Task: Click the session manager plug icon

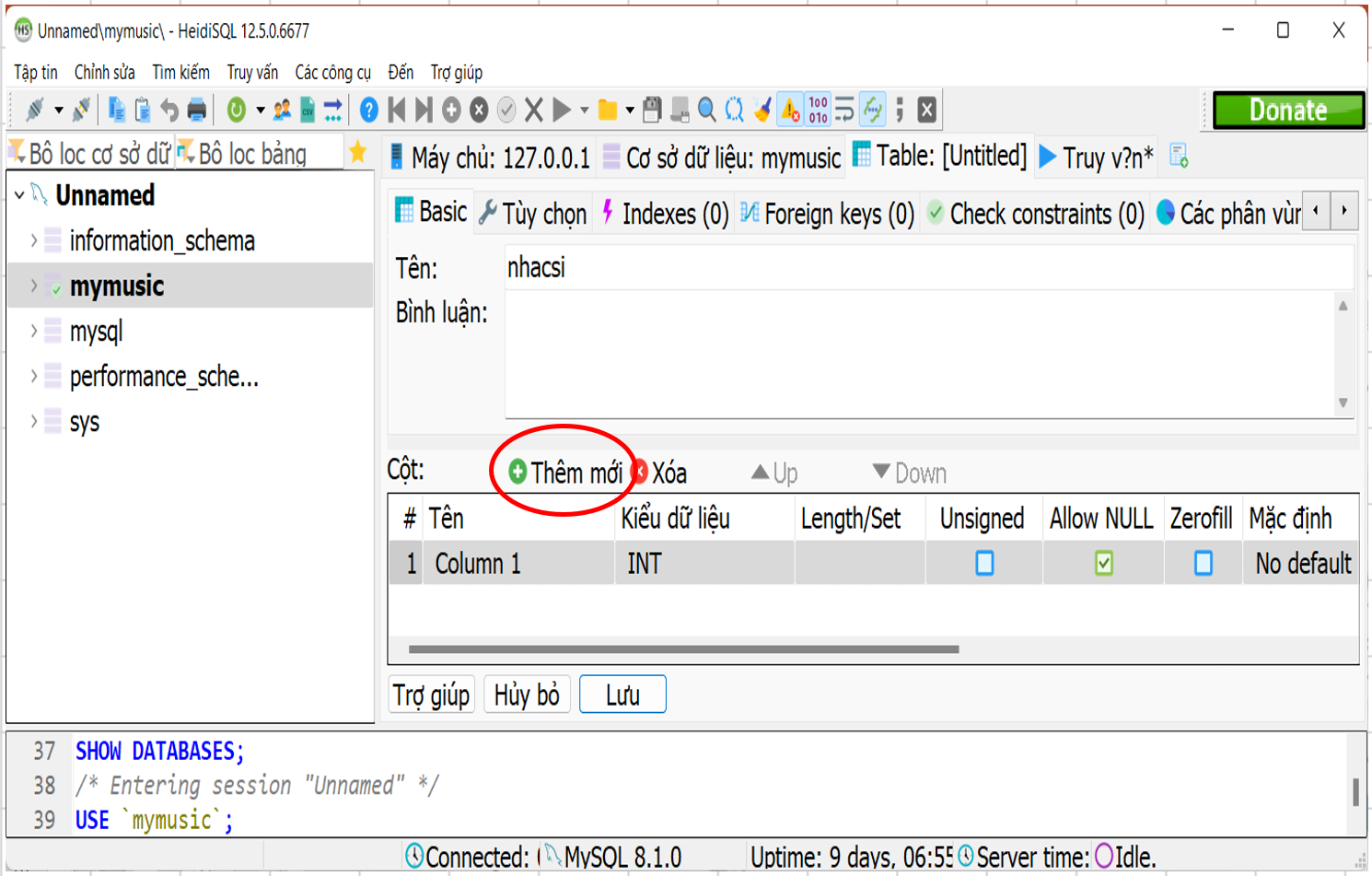Action: [x=34, y=111]
